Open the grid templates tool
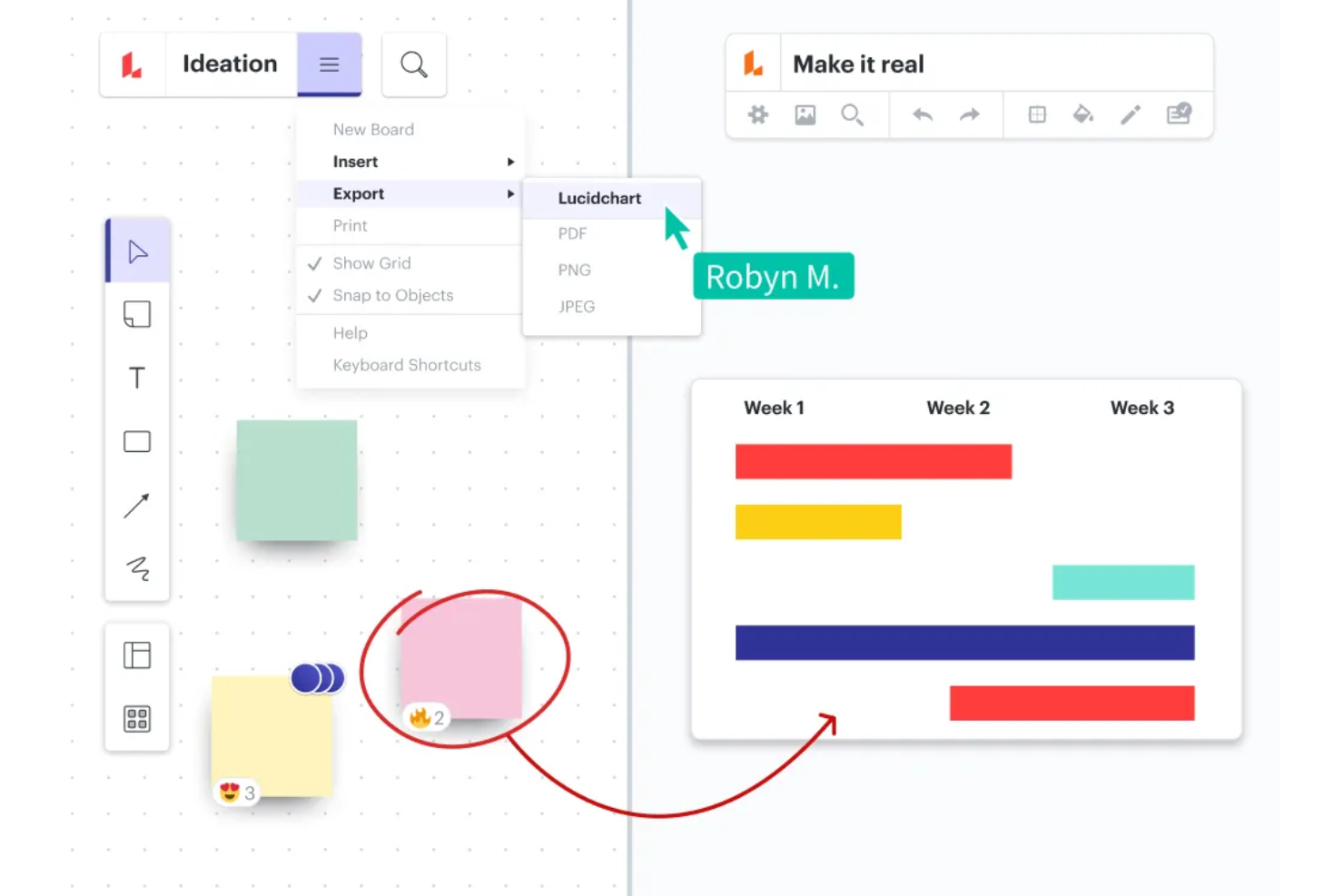Viewport: 1344px width, 896px height. (137, 719)
